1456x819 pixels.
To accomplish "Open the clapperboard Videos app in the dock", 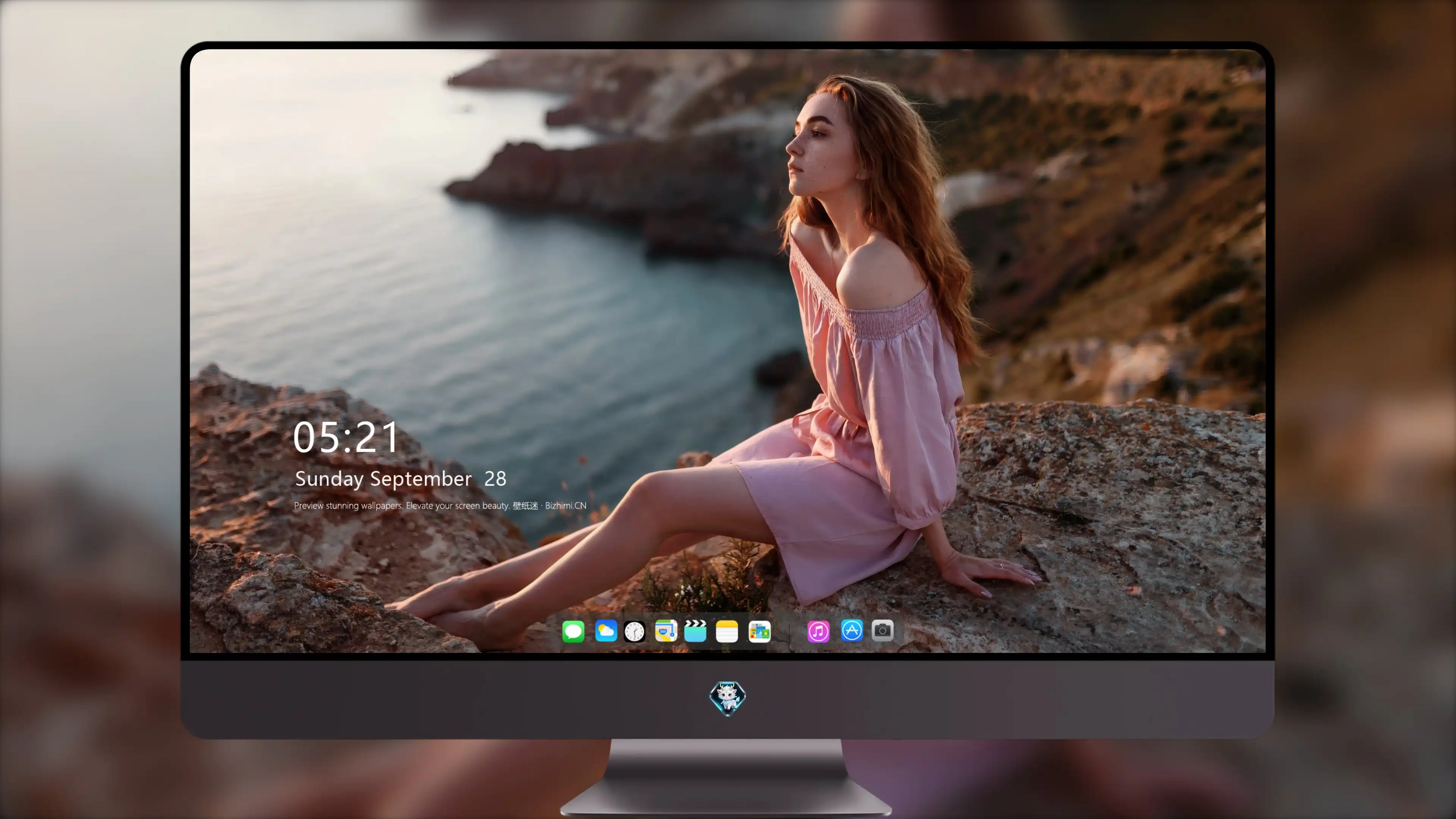I will tap(695, 631).
